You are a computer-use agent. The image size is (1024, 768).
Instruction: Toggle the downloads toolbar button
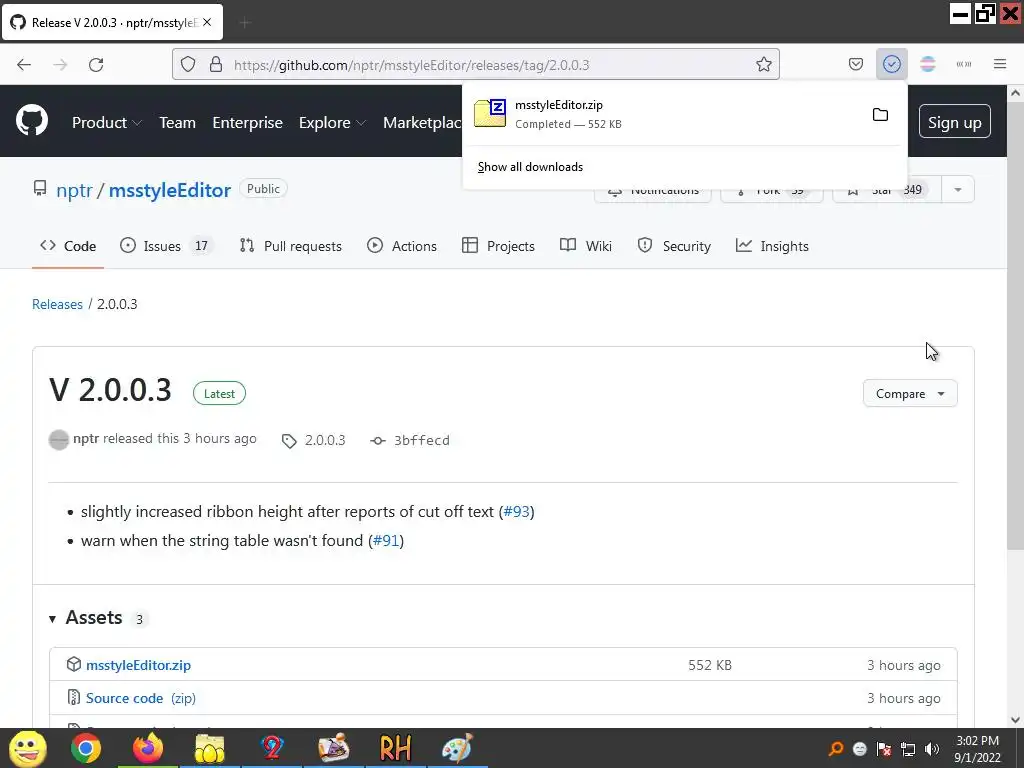pos(891,64)
